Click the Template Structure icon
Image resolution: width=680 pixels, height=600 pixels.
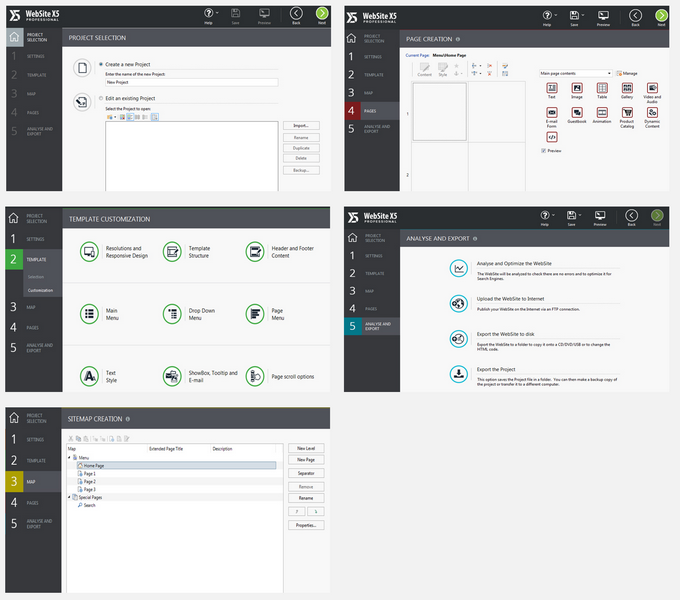(x=172, y=252)
